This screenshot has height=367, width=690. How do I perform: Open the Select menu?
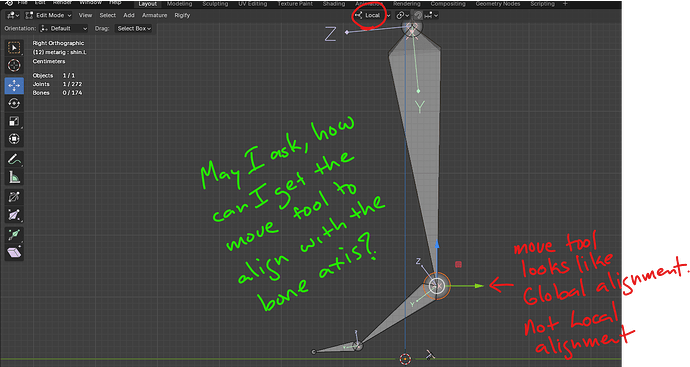(x=107, y=15)
